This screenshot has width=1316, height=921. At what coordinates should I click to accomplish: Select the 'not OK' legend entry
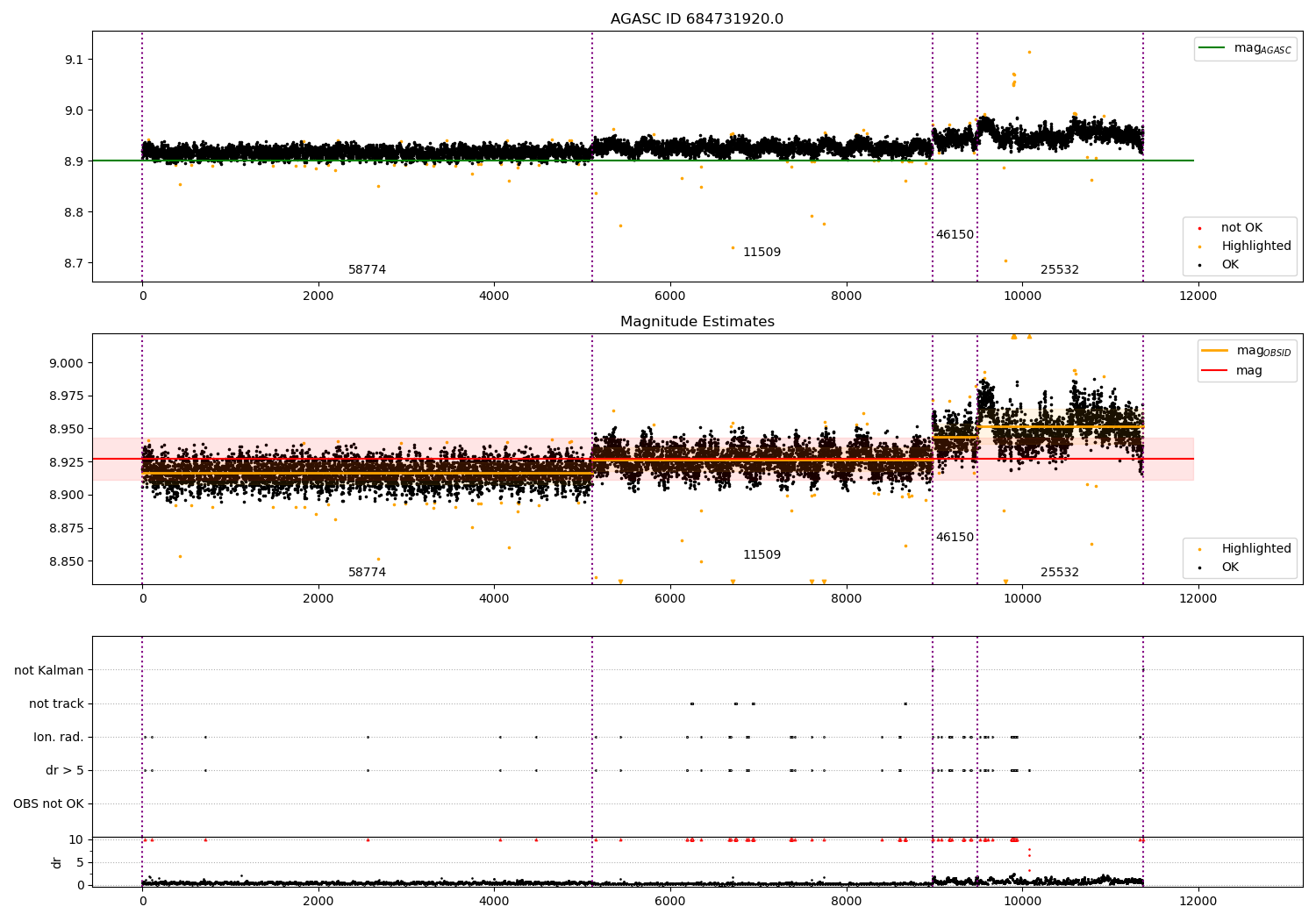point(1241,228)
